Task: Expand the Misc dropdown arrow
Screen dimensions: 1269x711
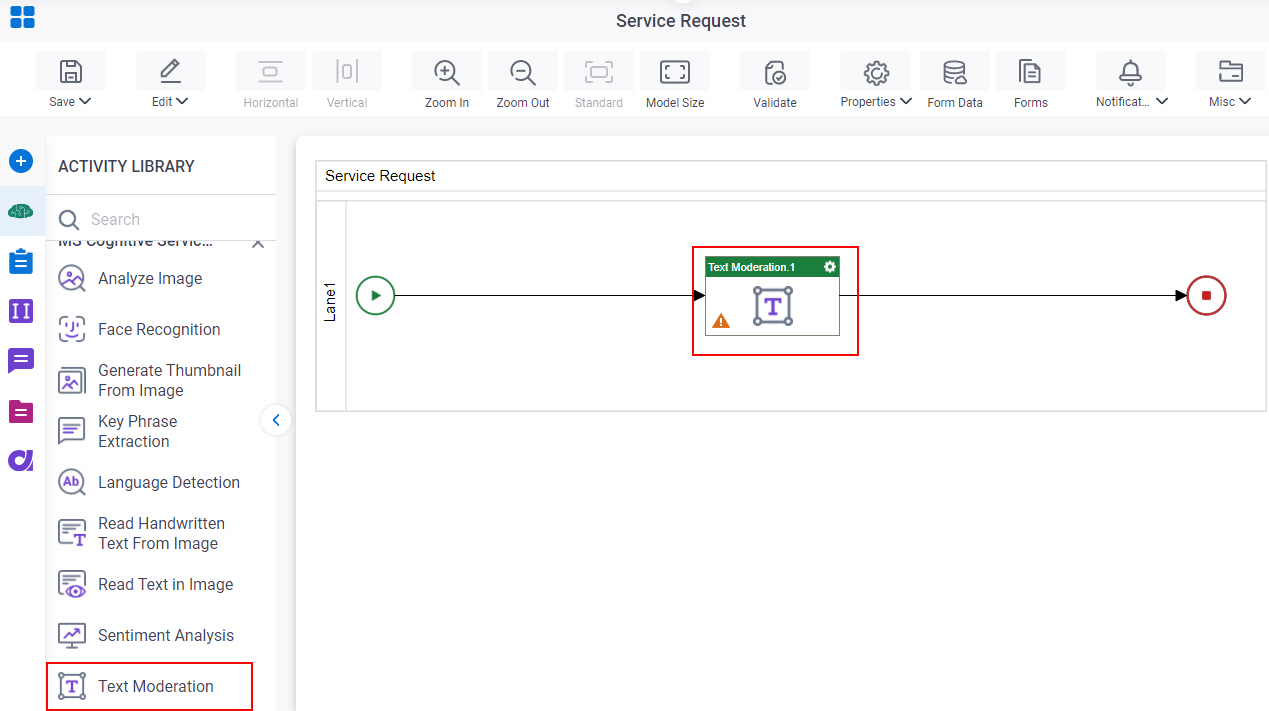Action: [1245, 101]
